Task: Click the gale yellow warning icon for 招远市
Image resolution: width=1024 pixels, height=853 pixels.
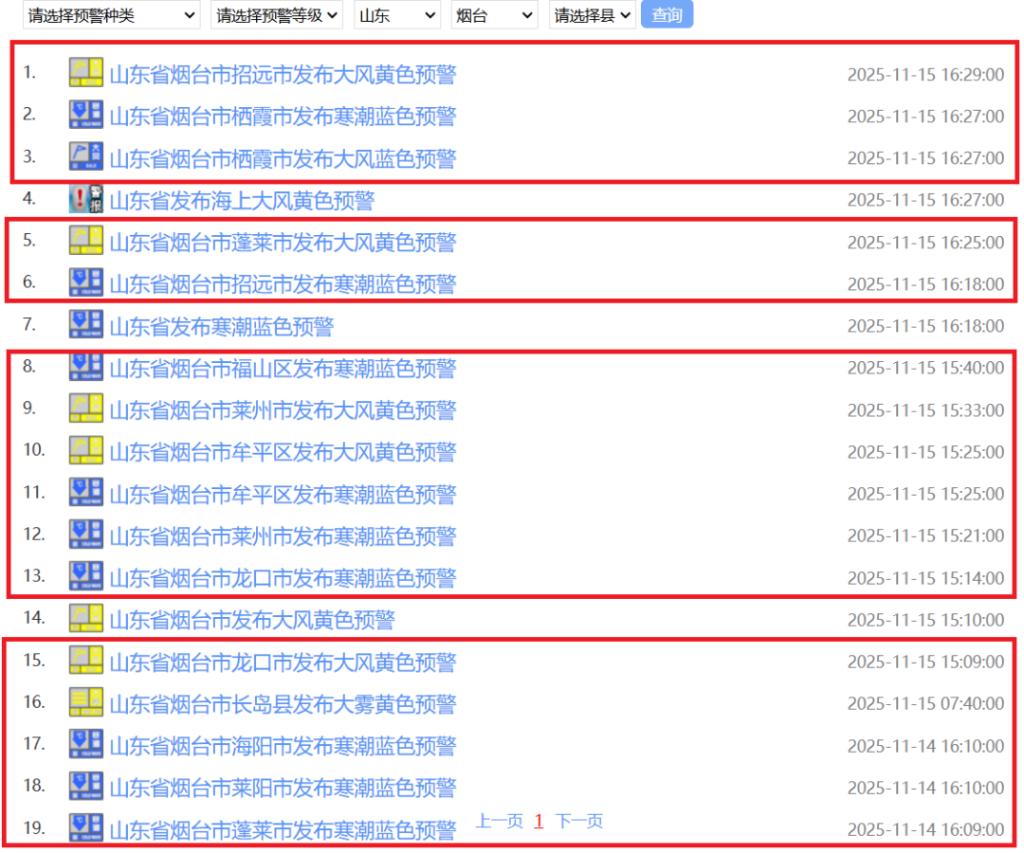Action: [x=86, y=73]
